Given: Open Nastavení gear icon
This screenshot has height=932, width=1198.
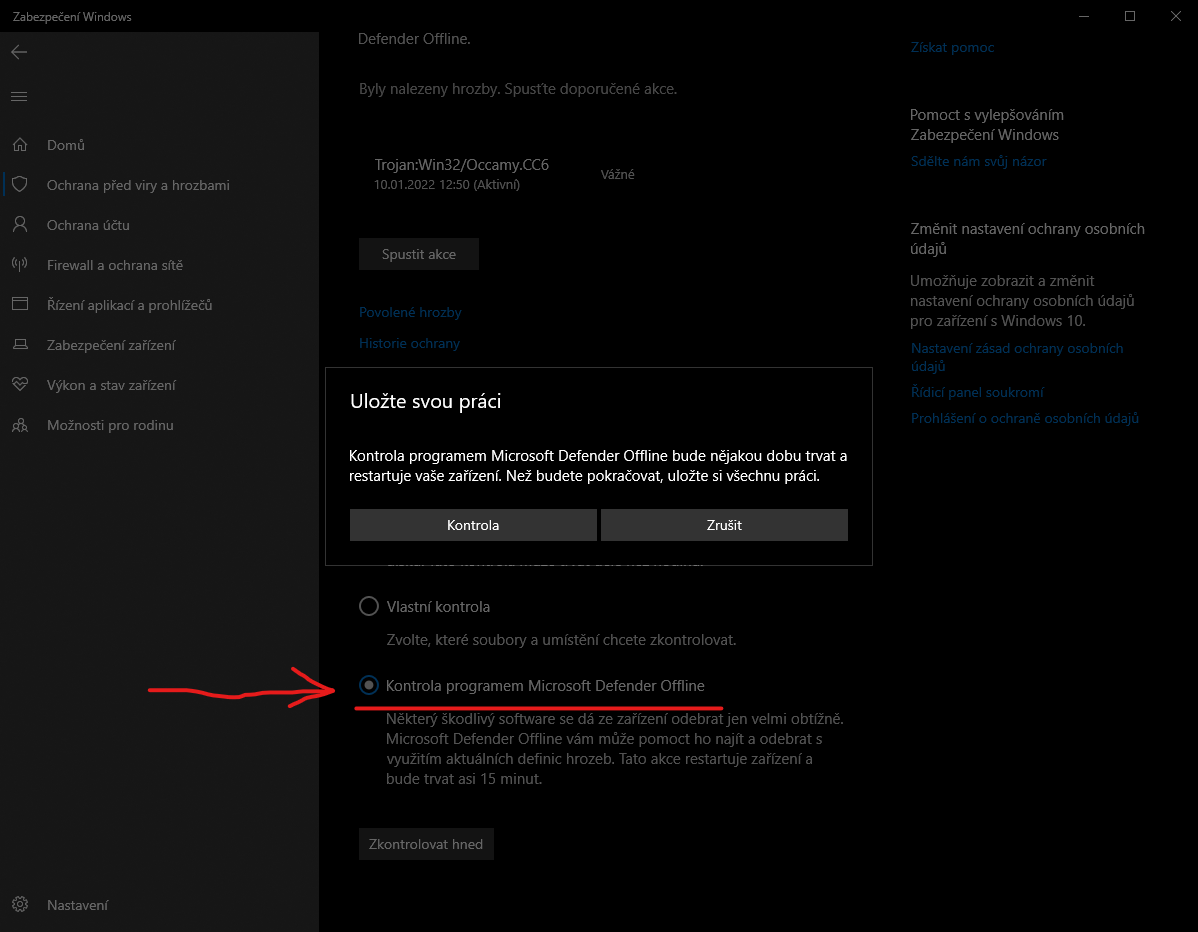Looking at the screenshot, I should [20, 905].
